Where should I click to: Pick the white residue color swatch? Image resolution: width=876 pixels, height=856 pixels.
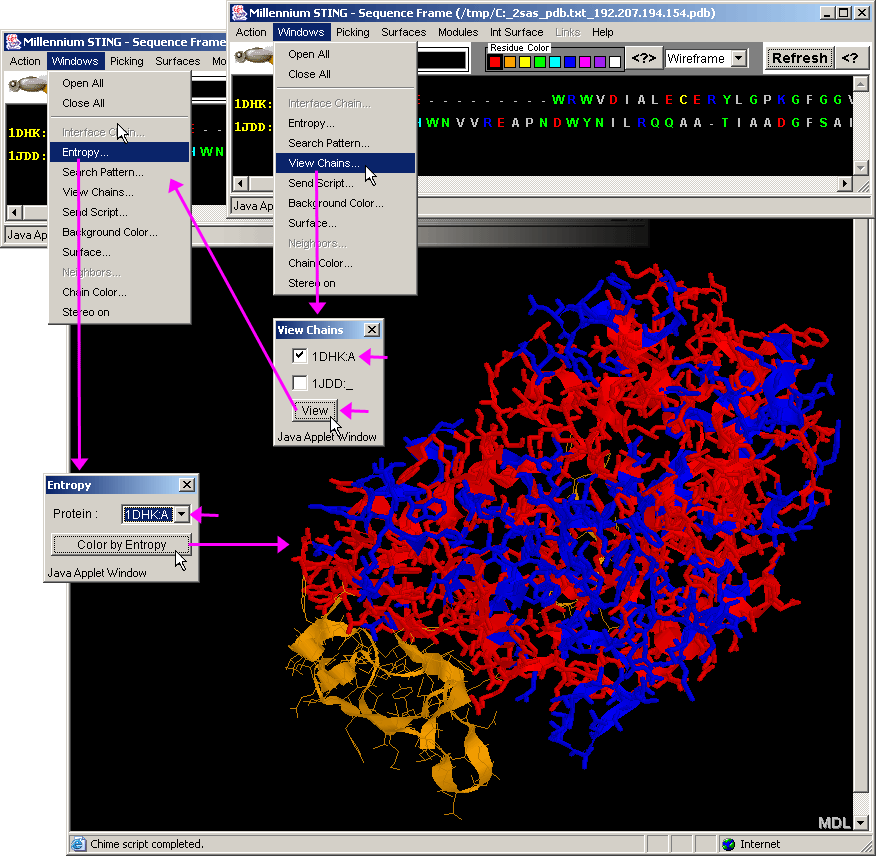[615, 61]
